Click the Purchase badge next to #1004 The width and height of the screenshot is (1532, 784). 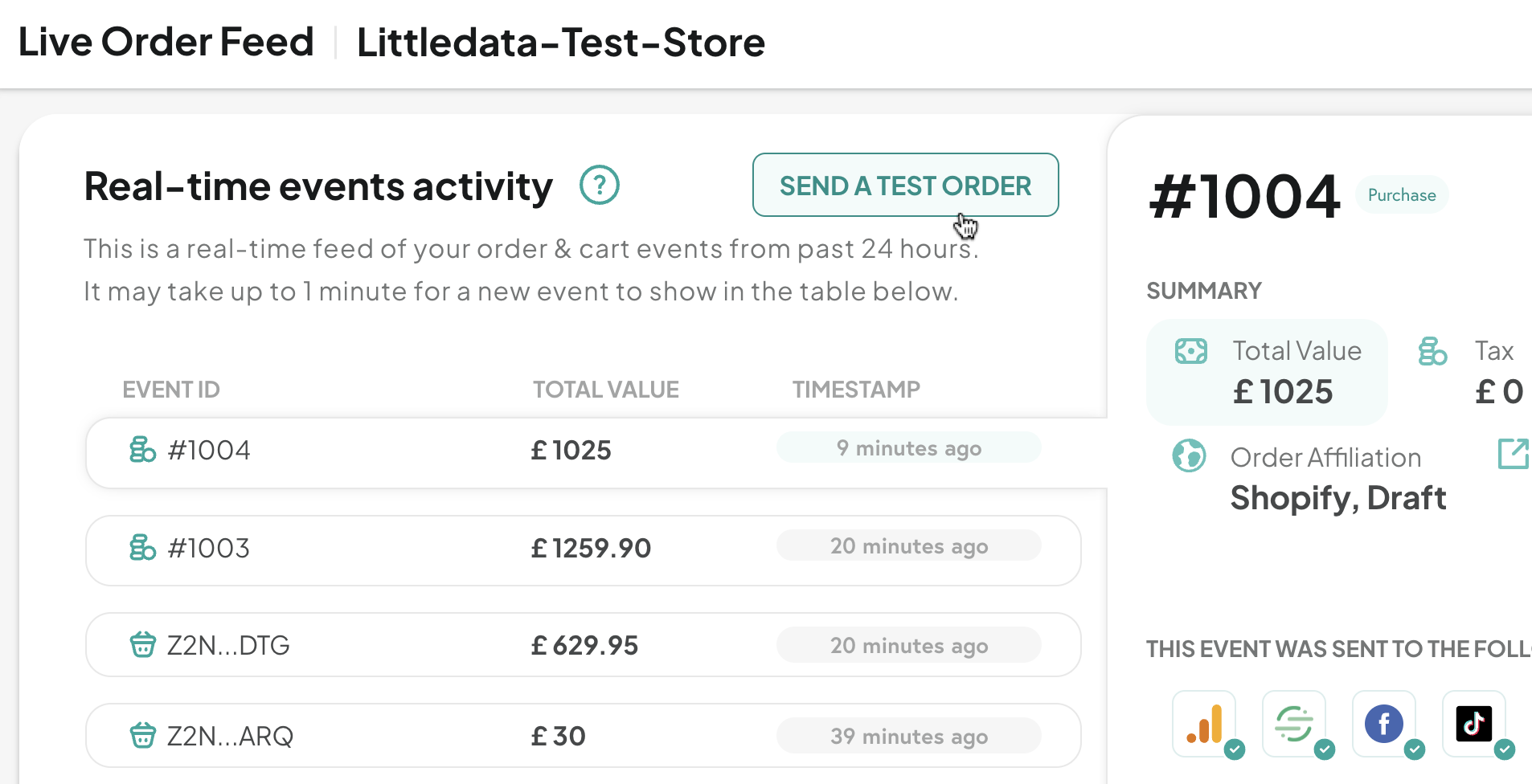click(x=1402, y=195)
